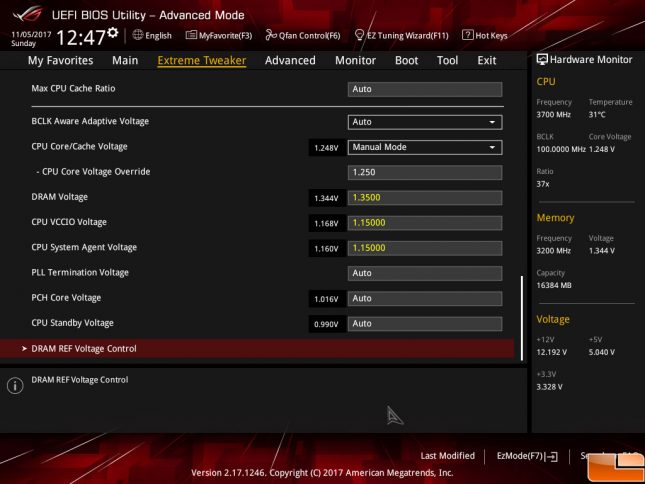Click the 0.990V Standby Voltage readout
Viewport: 645px width, 484px height.
tap(327, 324)
